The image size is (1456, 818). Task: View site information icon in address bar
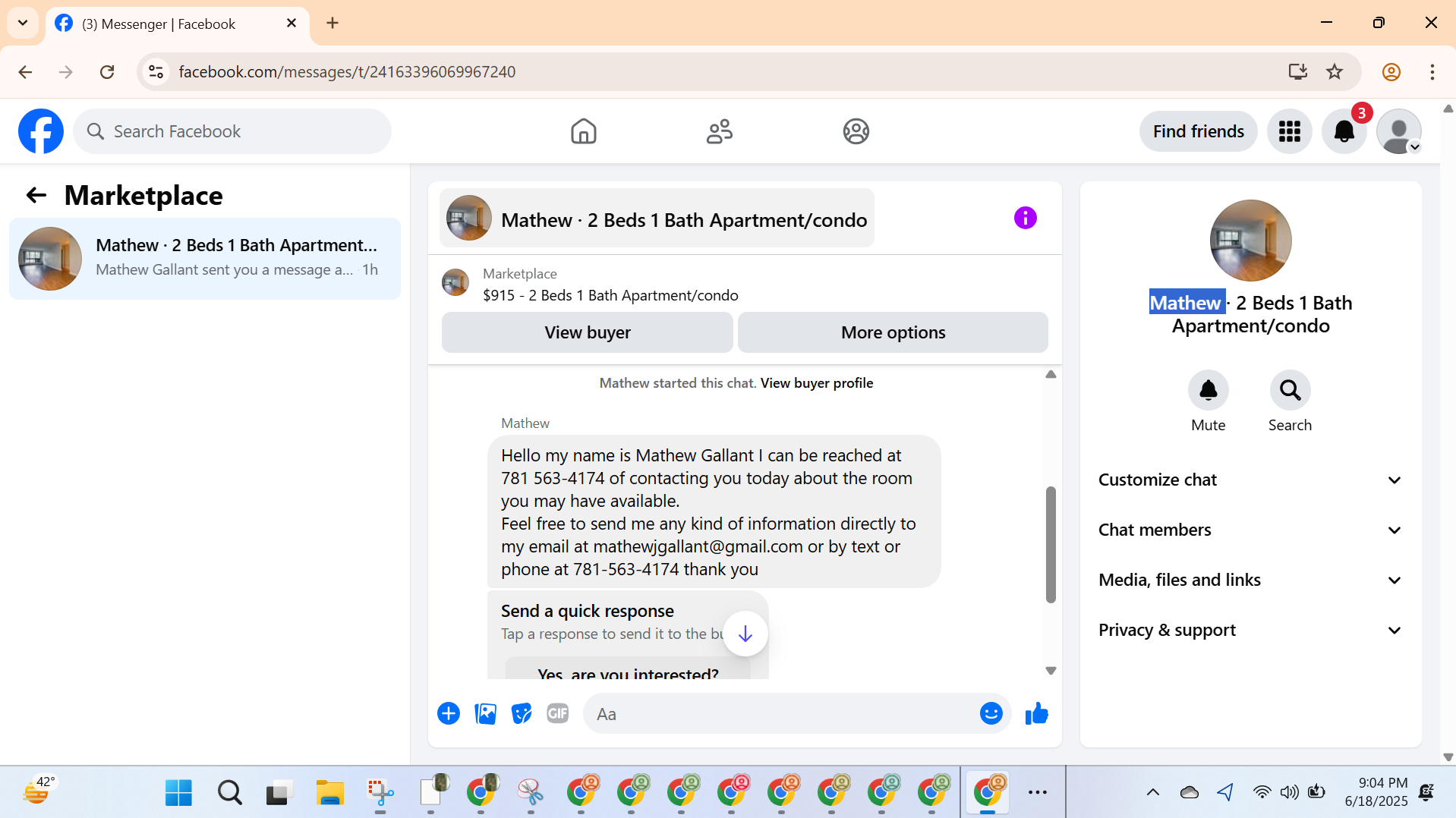156,71
